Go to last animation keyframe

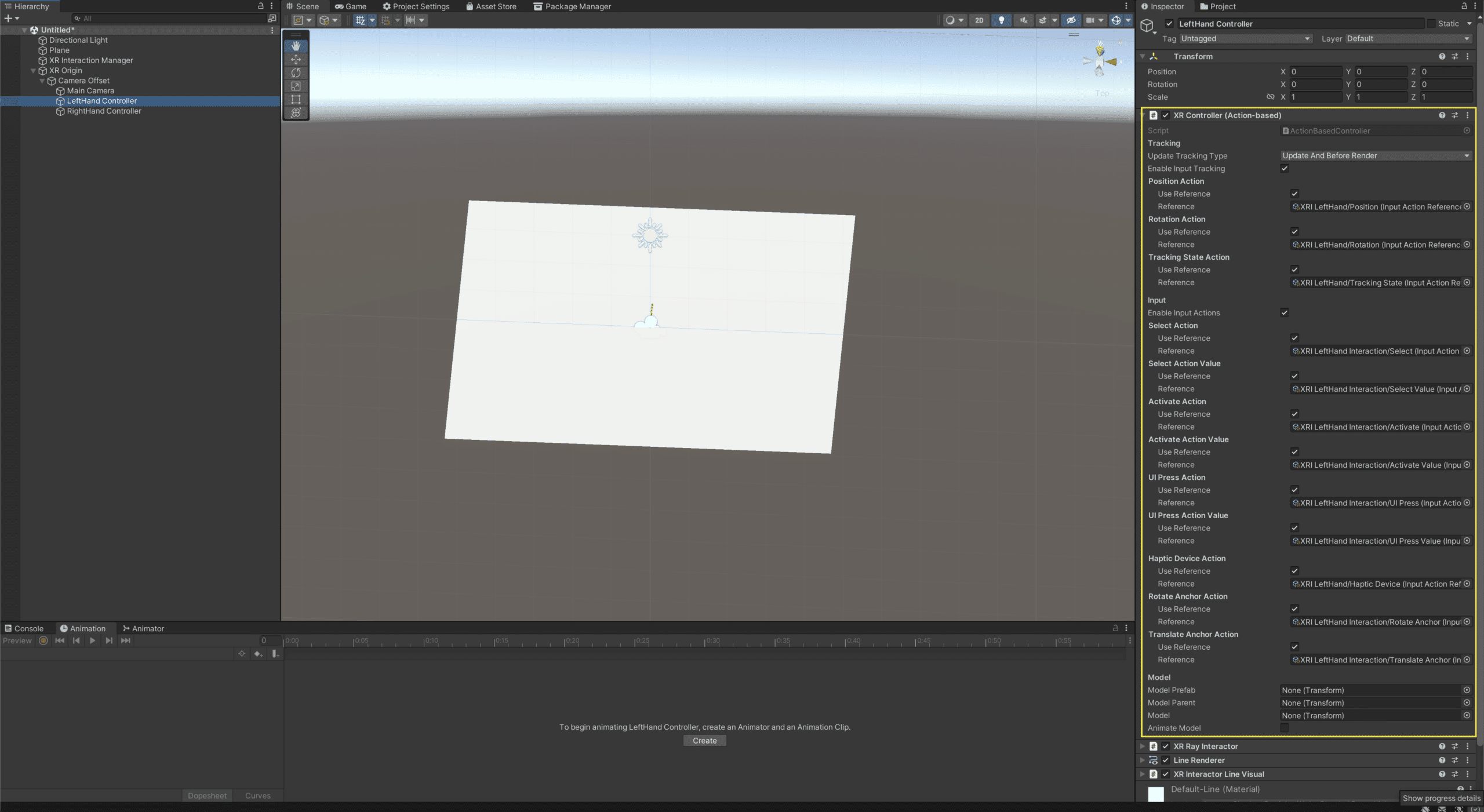coord(125,640)
